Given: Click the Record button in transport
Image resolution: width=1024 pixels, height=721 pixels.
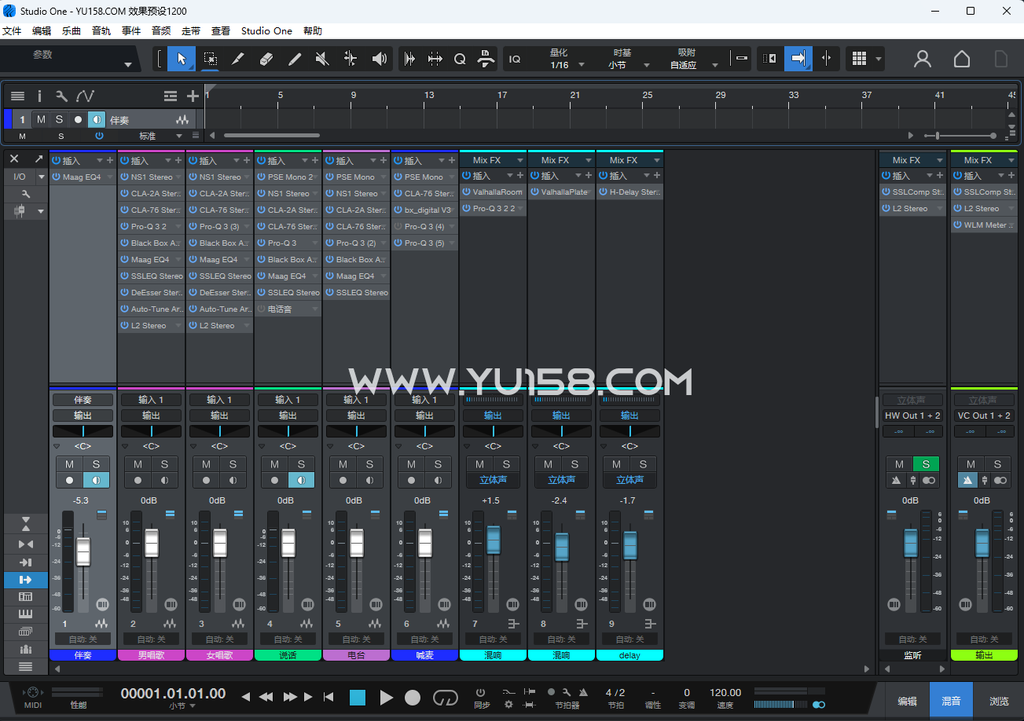Looking at the screenshot, I should click(412, 697).
